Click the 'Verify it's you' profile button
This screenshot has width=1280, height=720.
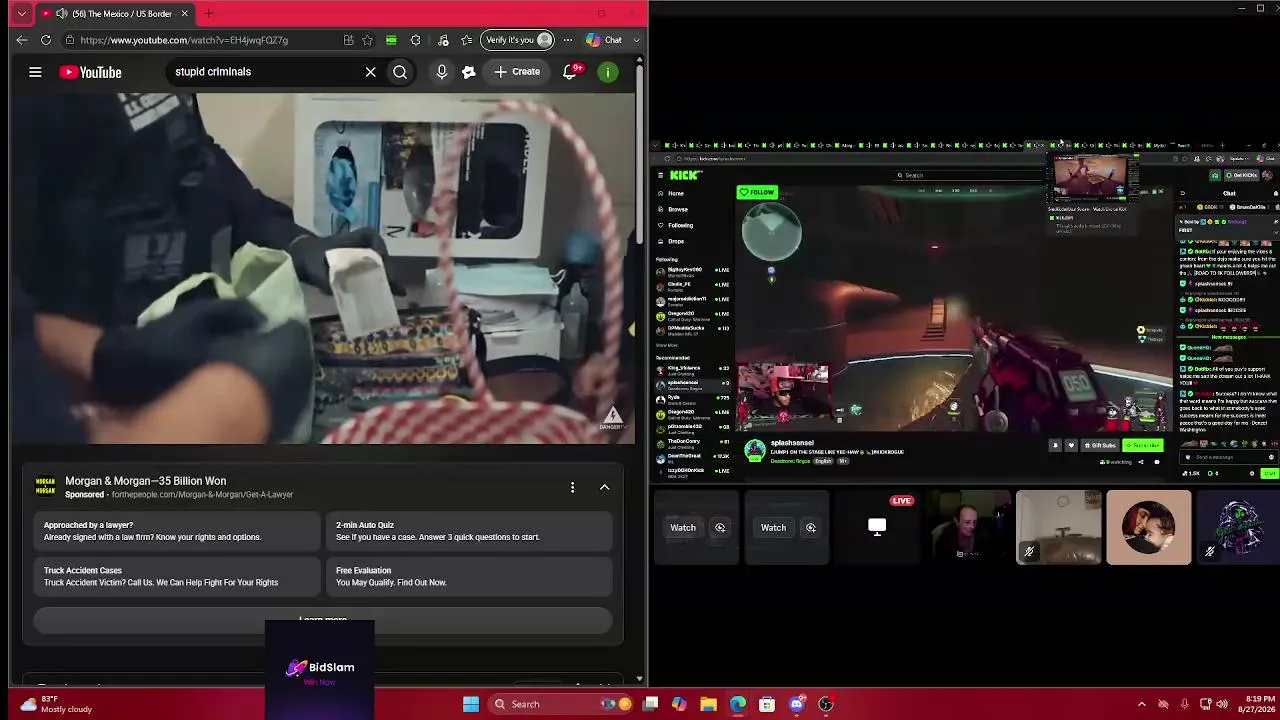coord(517,40)
